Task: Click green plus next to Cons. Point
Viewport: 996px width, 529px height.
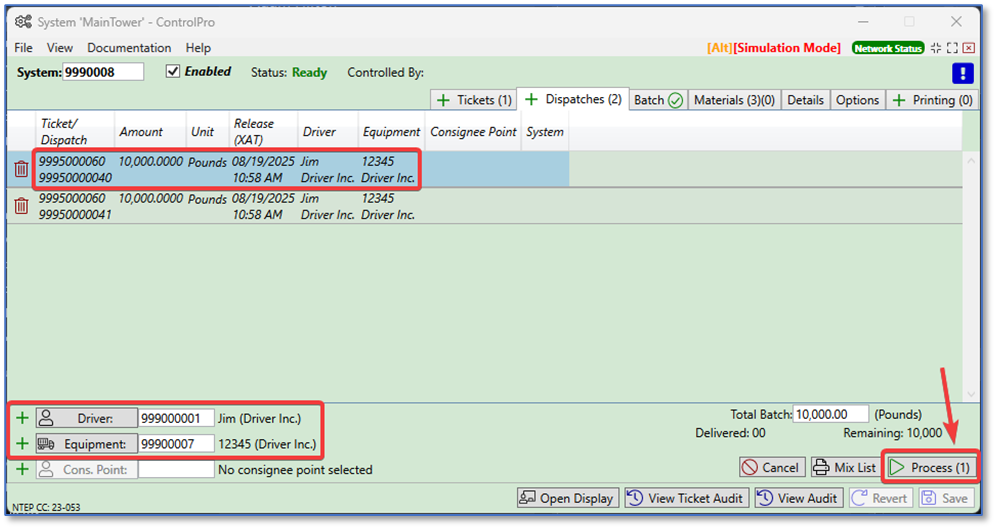Action: 22,469
